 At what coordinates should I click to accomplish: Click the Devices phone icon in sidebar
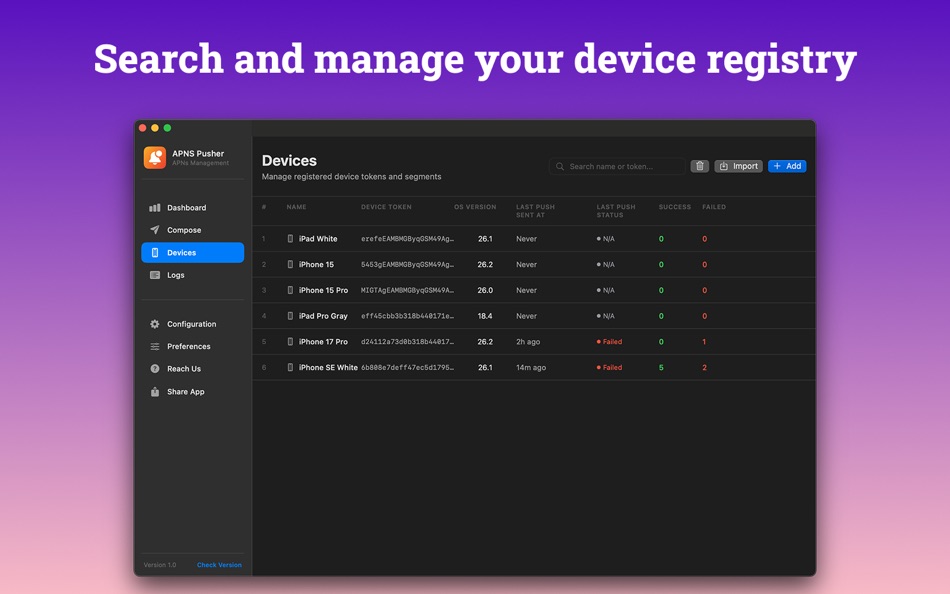(154, 253)
